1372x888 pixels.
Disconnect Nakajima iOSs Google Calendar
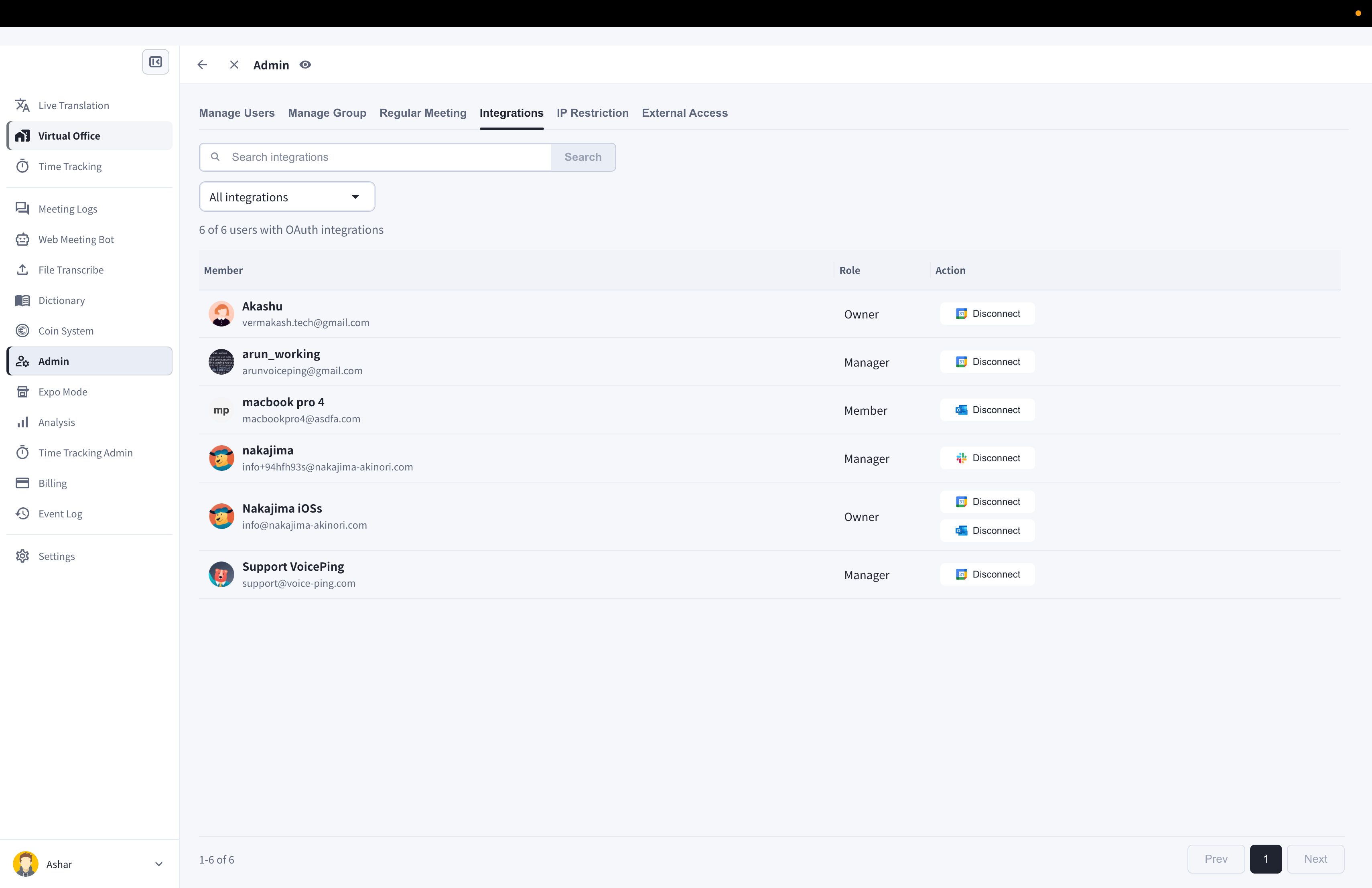tap(988, 501)
